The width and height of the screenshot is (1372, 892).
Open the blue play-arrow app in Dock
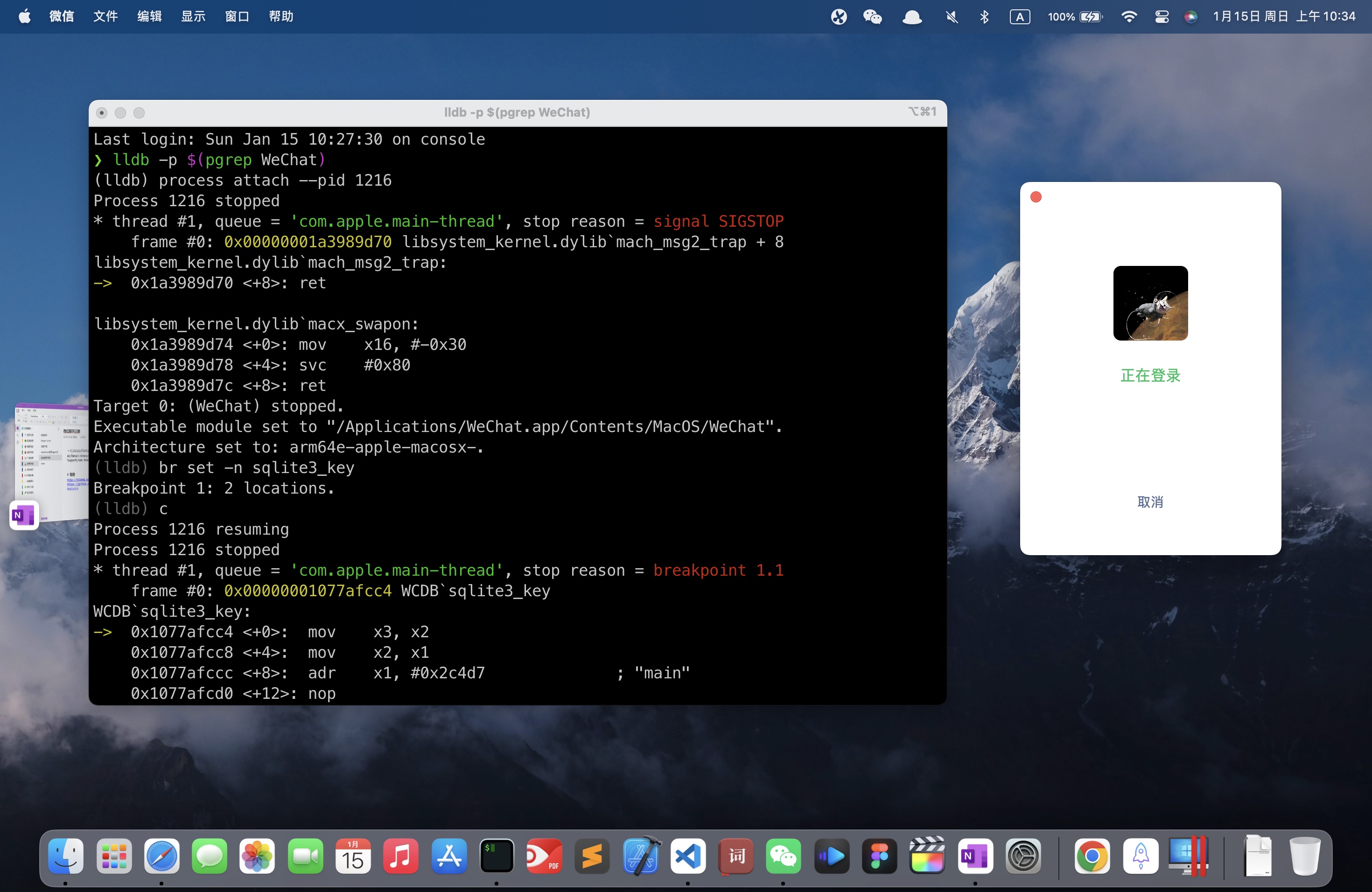(831, 856)
